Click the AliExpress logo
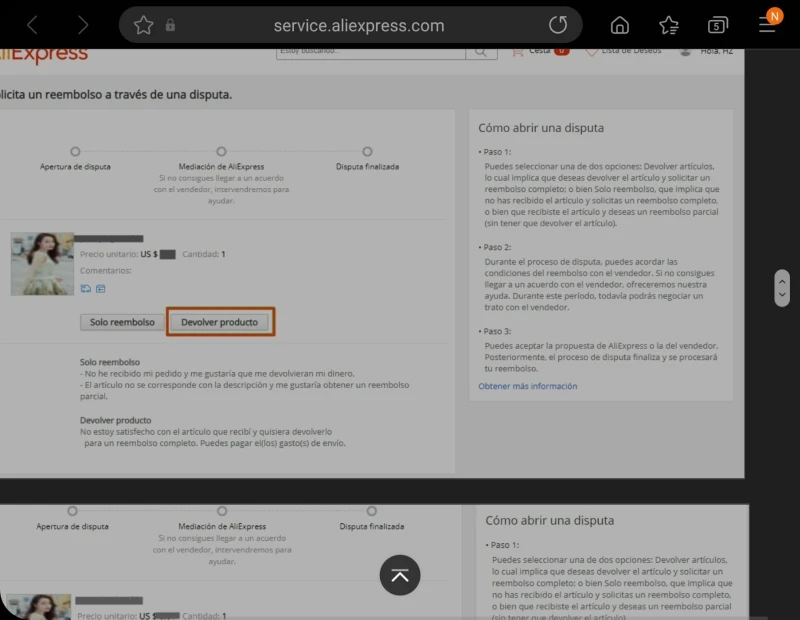800x620 pixels. click(44, 55)
